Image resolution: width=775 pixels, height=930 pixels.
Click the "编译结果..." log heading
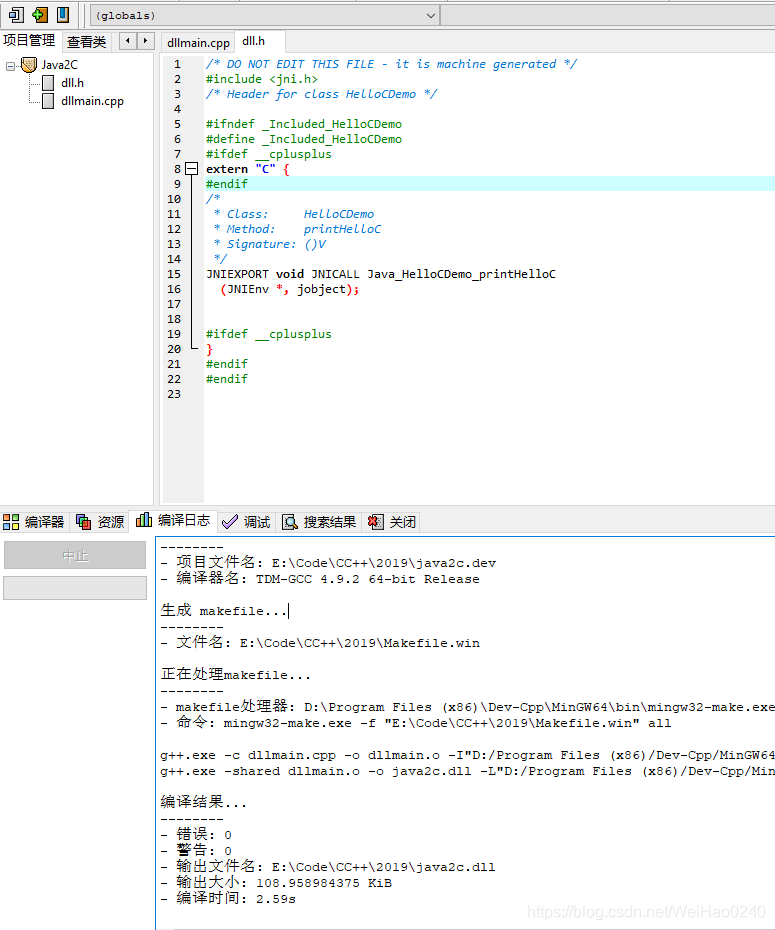pyautogui.click(x=203, y=803)
